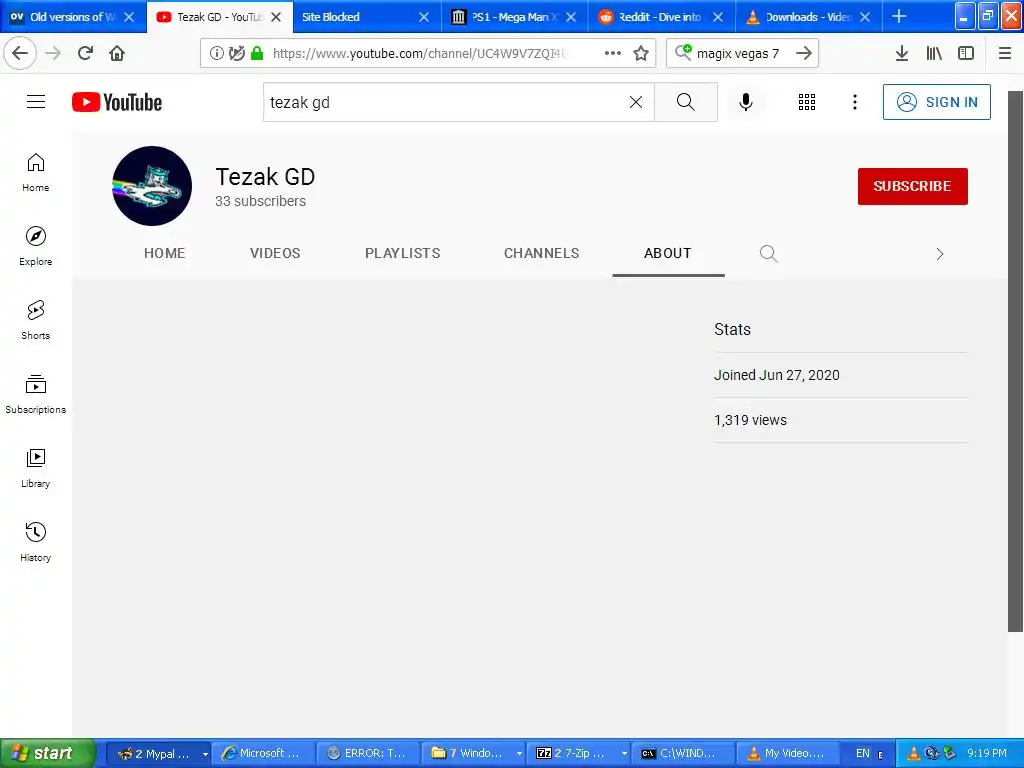Run the YouTube search with magnifier button
The image size is (1024, 768).
(686, 102)
